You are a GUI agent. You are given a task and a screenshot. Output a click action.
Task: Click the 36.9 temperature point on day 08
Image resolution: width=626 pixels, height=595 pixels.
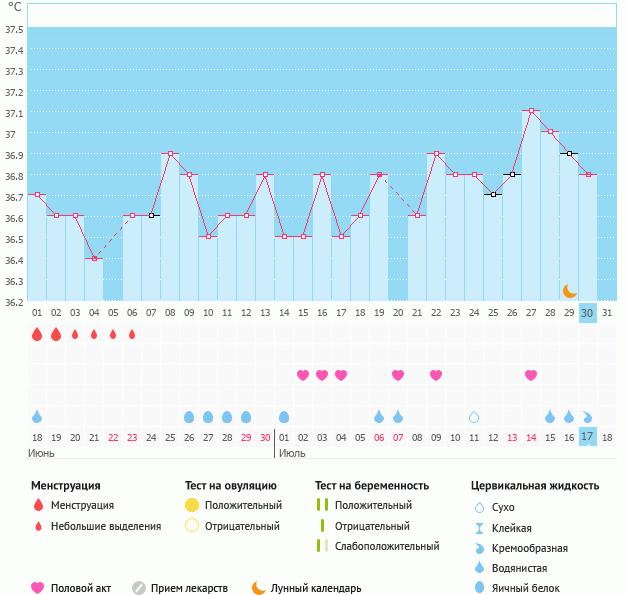coord(170,154)
